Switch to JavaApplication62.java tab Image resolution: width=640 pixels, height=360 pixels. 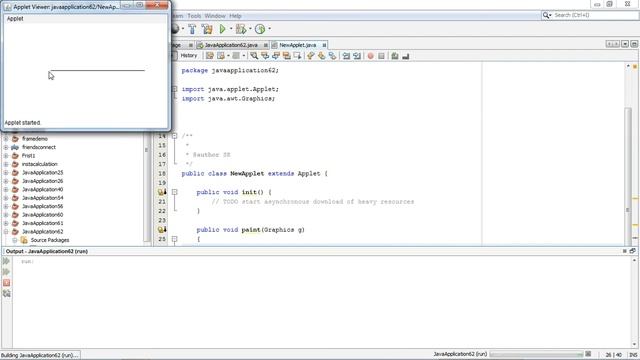pos(231,45)
